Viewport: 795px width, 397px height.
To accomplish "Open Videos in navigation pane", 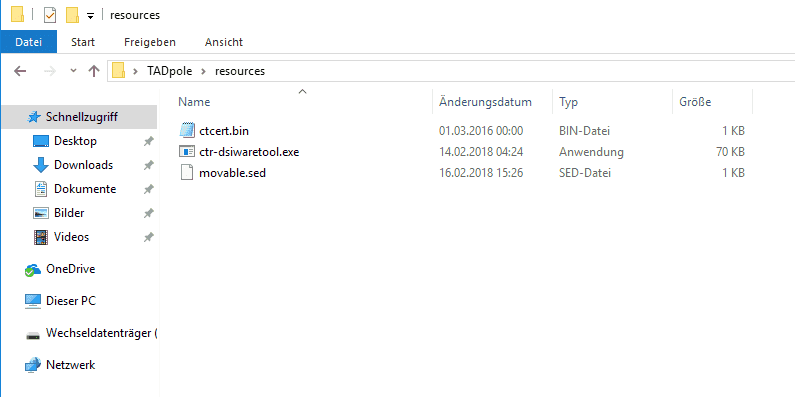I will (71, 237).
